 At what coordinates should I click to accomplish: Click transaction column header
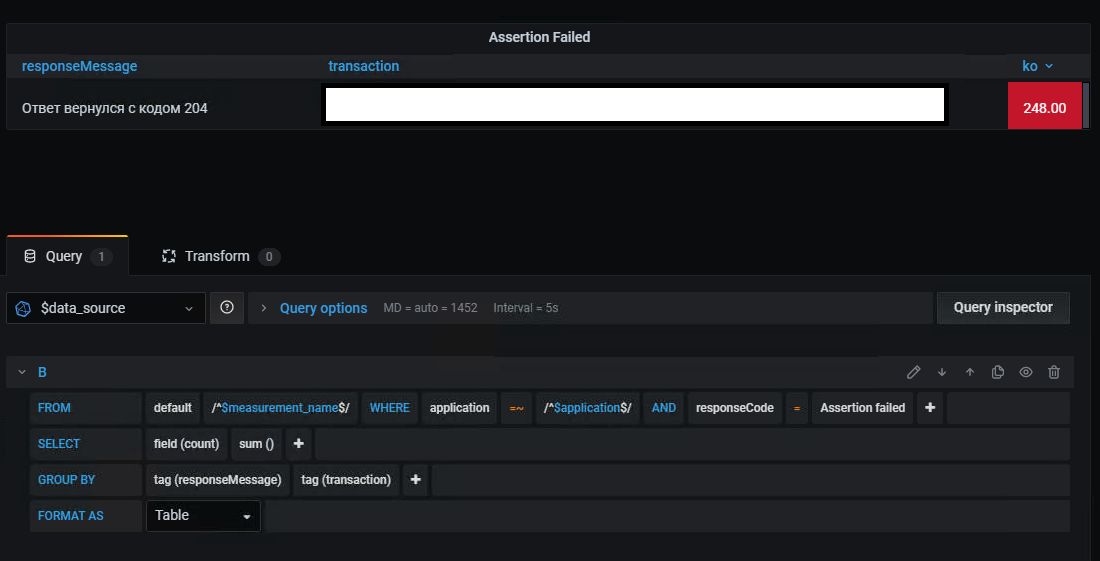pyautogui.click(x=363, y=66)
